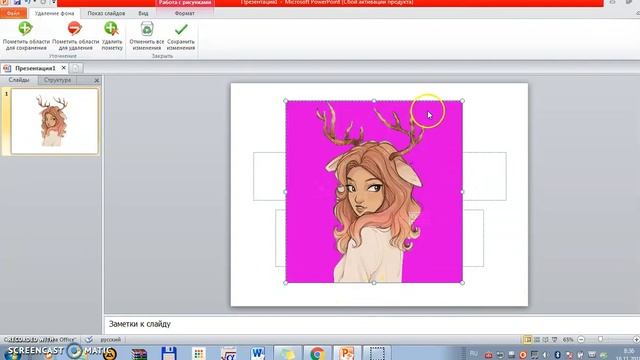Close the Презентация1 document tab
Screen dimensions: 640x360
pyautogui.click(x=64, y=68)
